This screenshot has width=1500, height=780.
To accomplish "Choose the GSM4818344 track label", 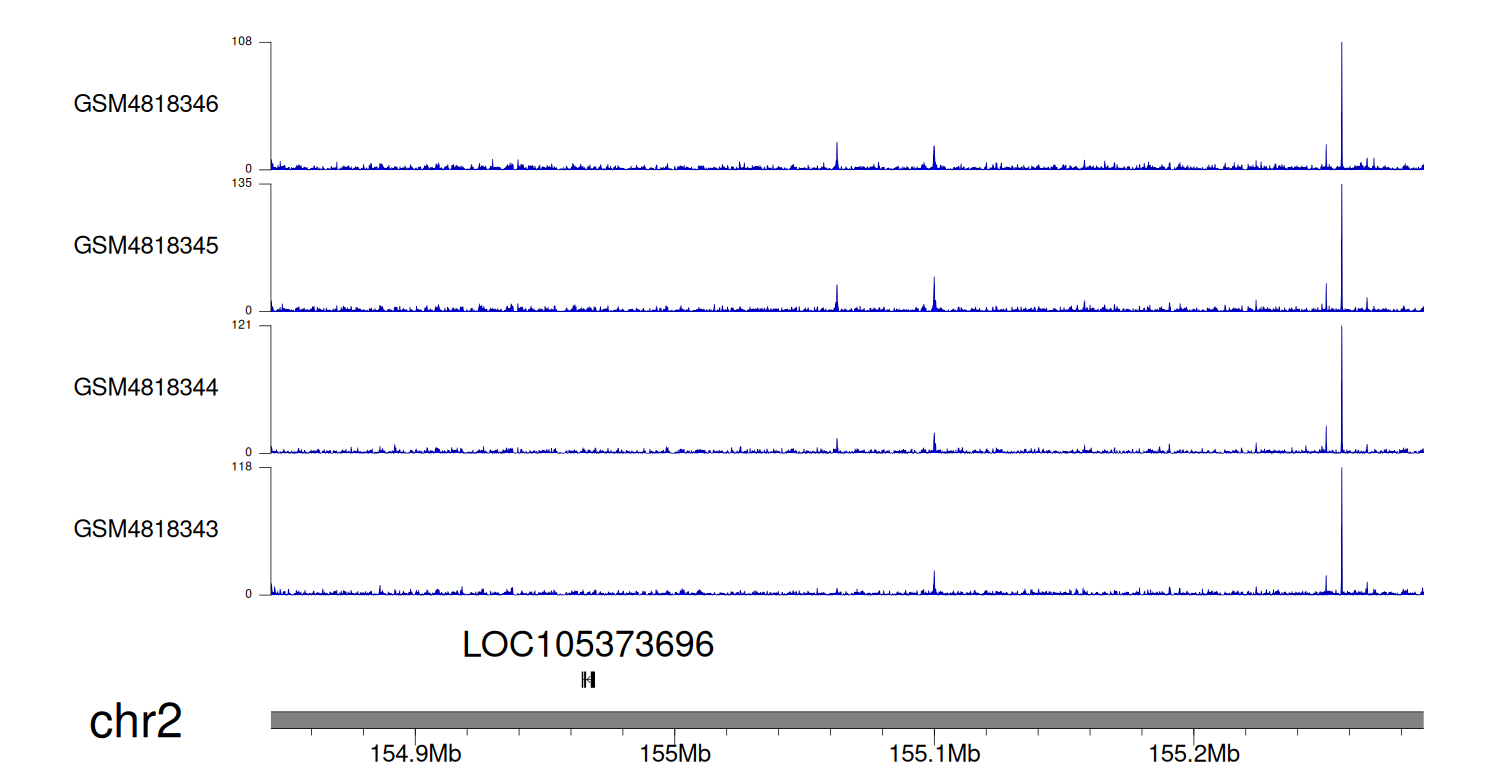I will click(x=146, y=387).
